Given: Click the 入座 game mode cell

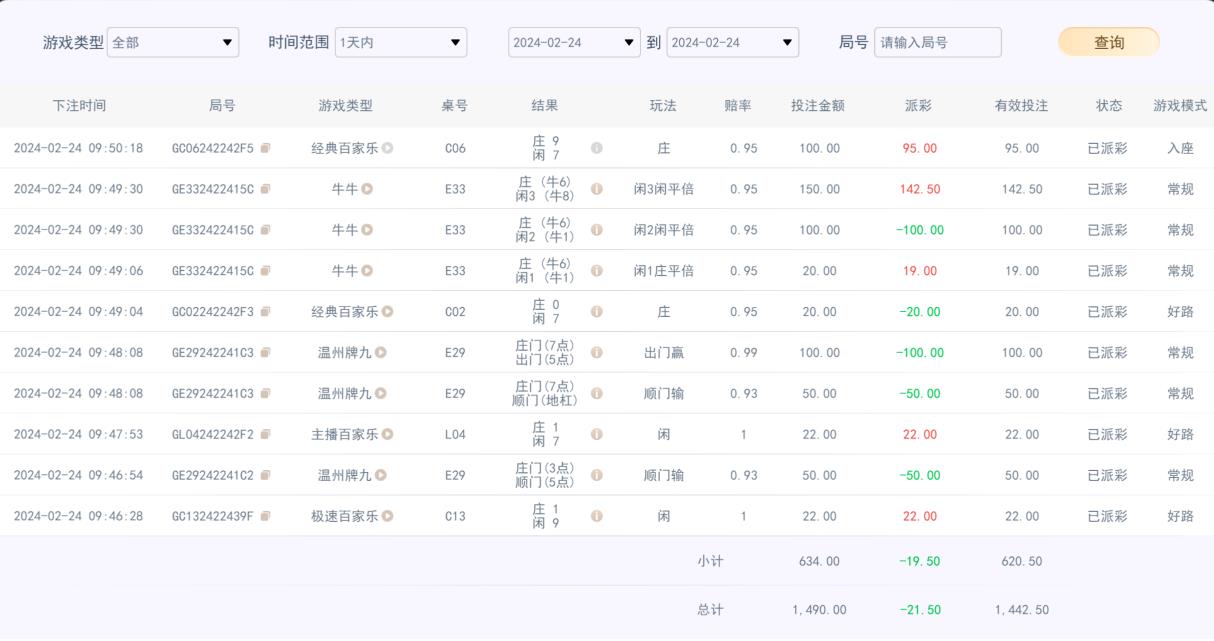Looking at the screenshot, I should click(1180, 148).
